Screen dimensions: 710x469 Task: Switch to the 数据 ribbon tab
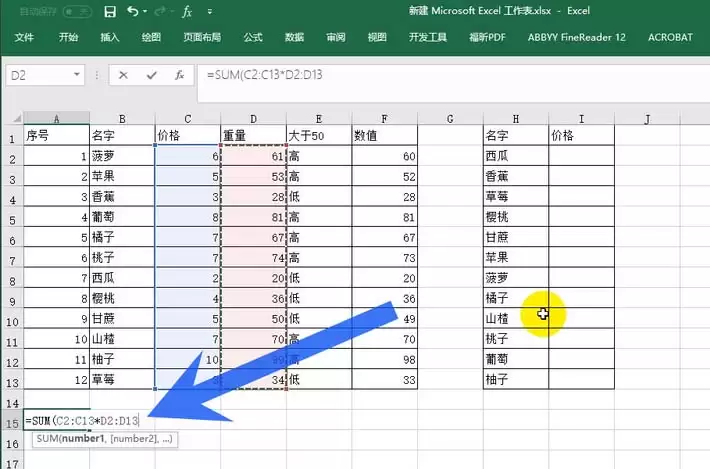click(294, 38)
